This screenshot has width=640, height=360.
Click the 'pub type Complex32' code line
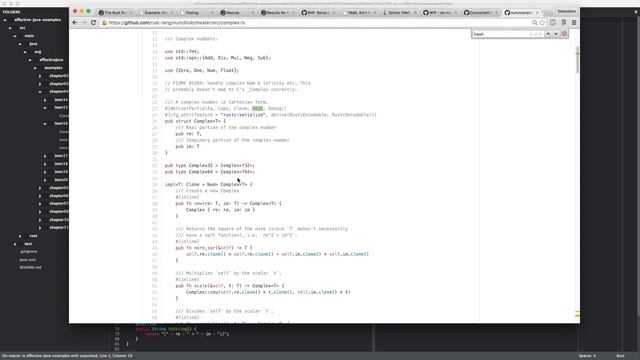pos(210,166)
